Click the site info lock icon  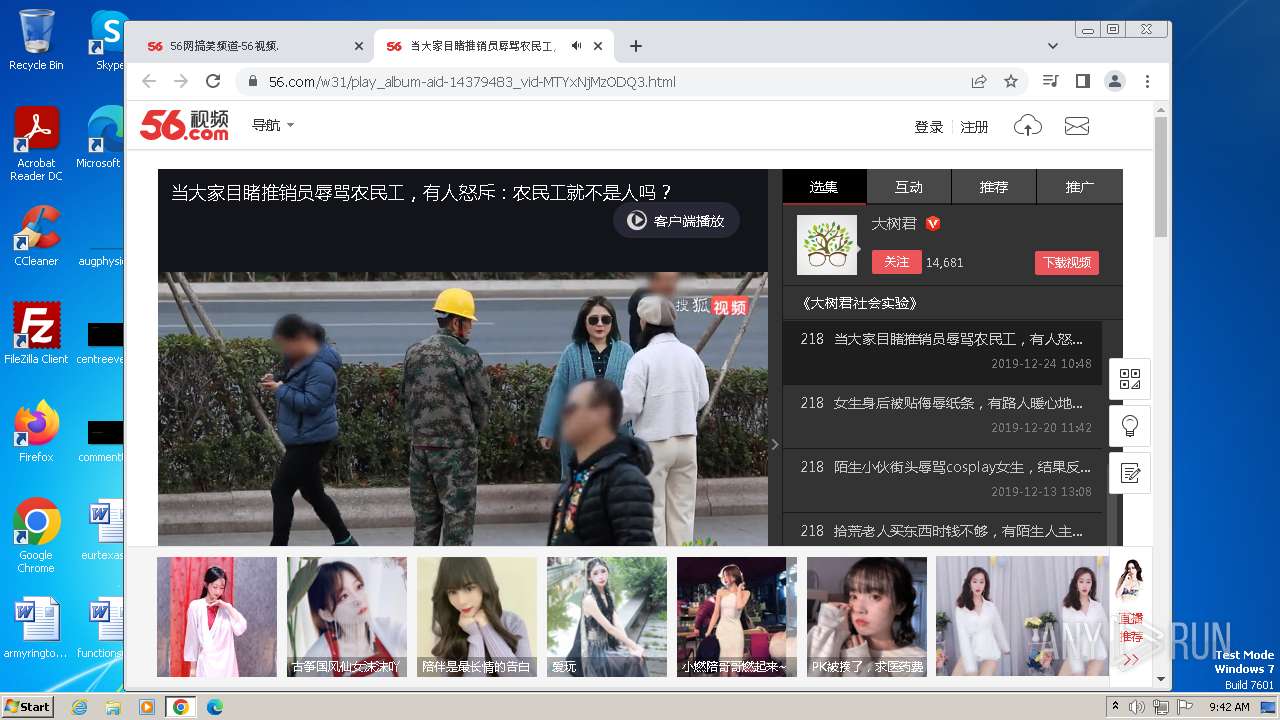pyautogui.click(x=252, y=81)
